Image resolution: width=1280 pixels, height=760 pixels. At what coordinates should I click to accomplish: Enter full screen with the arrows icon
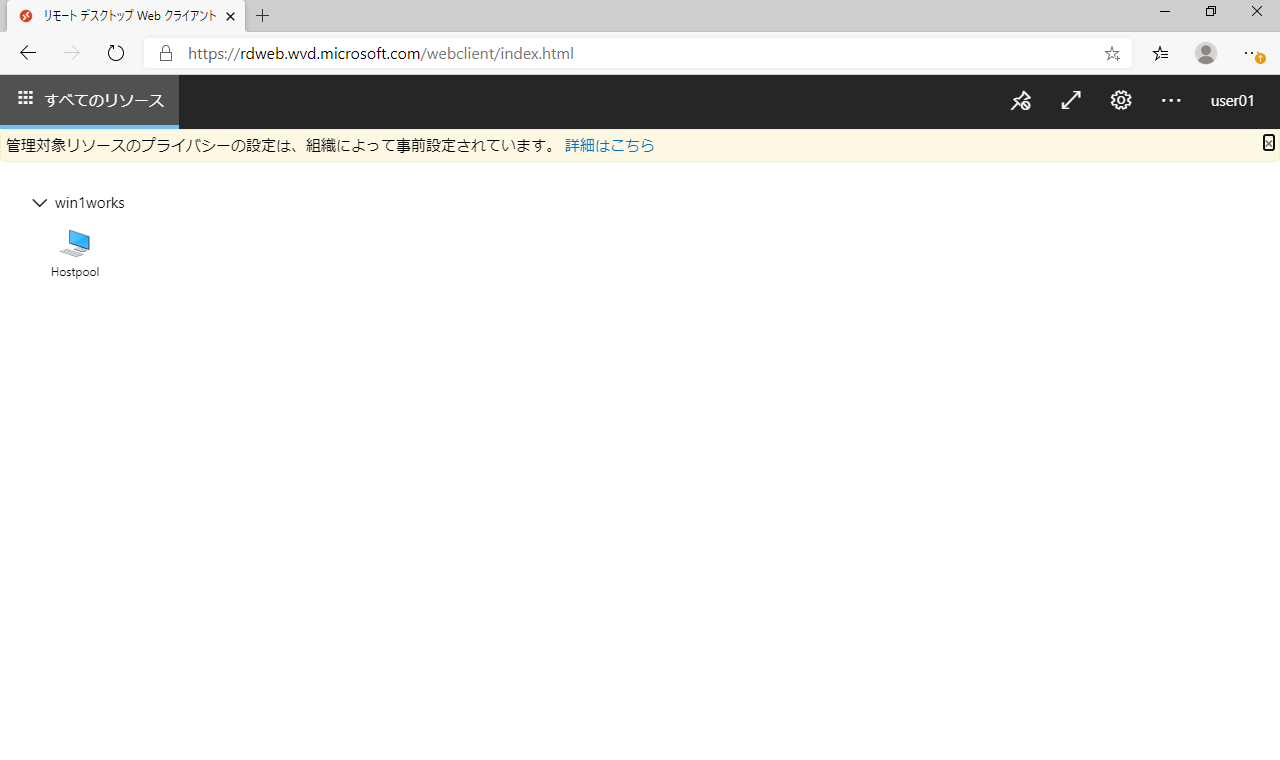tap(1071, 101)
